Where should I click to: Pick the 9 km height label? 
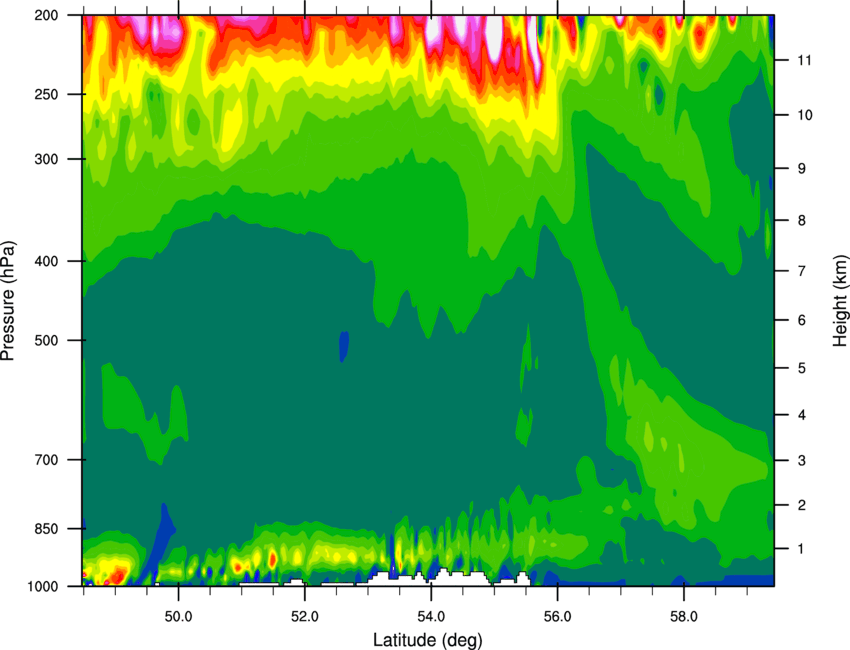801,168
